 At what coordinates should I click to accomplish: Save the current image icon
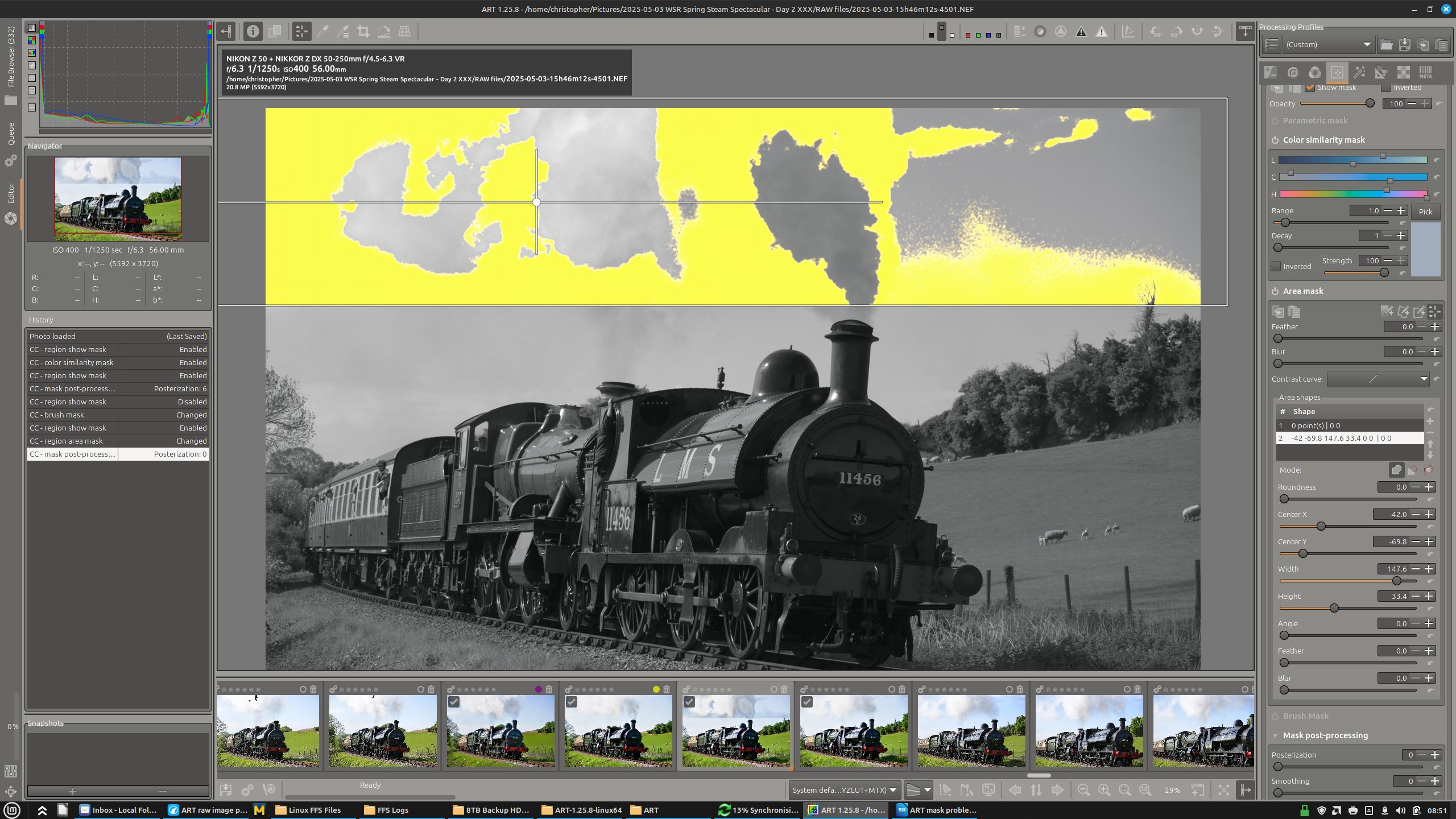(x=226, y=790)
